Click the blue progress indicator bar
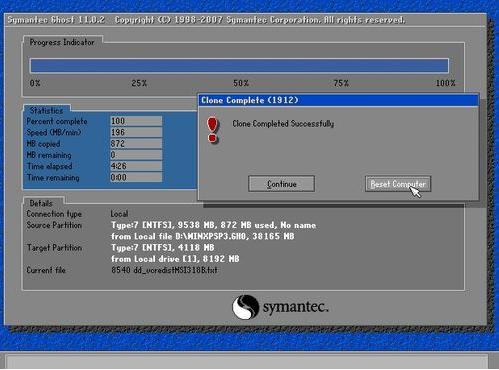 (239, 66)
